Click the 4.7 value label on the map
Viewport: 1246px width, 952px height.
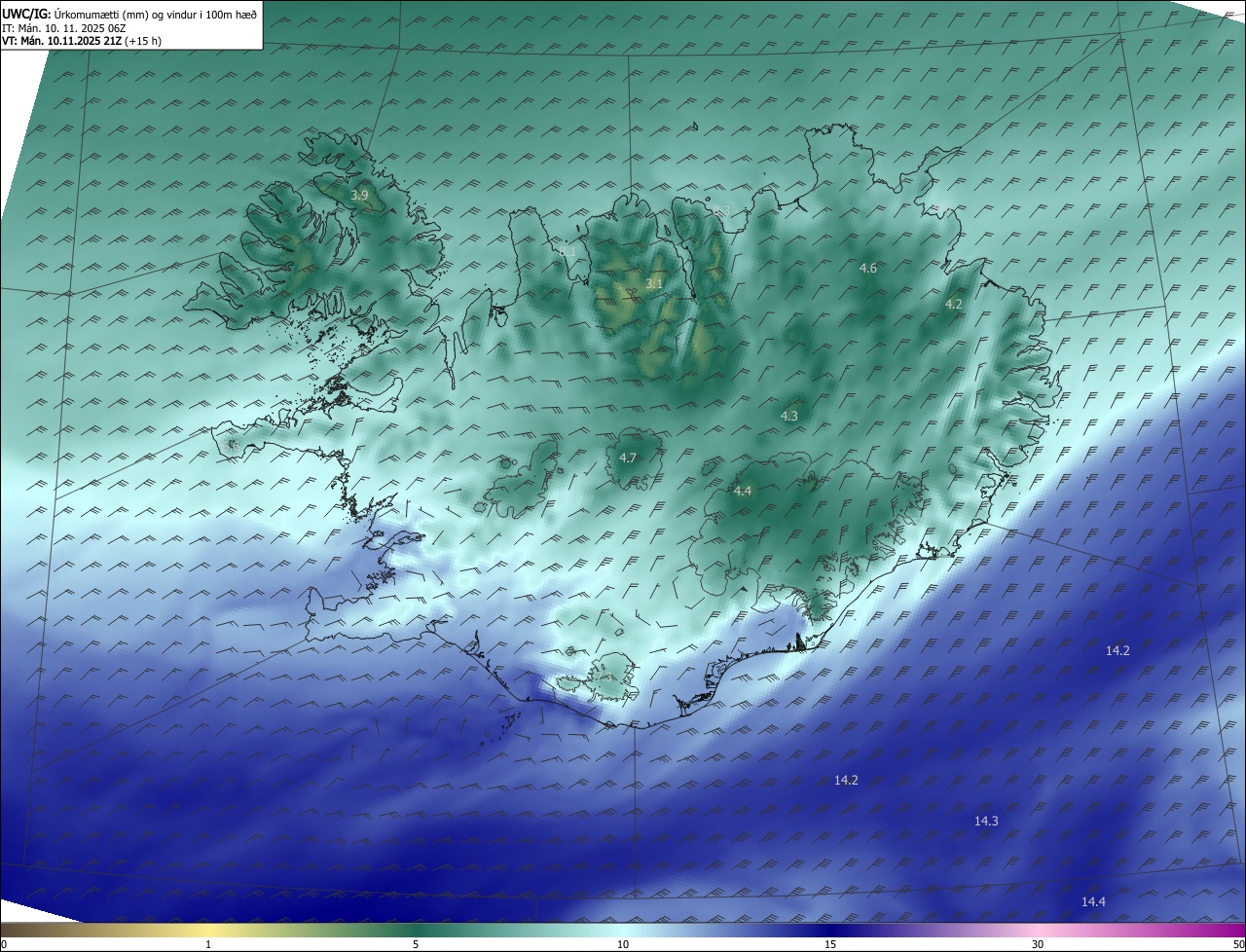(628, 458)
